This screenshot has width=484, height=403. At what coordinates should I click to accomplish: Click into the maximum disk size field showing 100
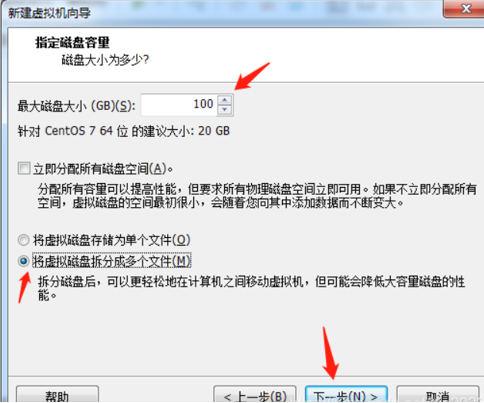[179, 105]
